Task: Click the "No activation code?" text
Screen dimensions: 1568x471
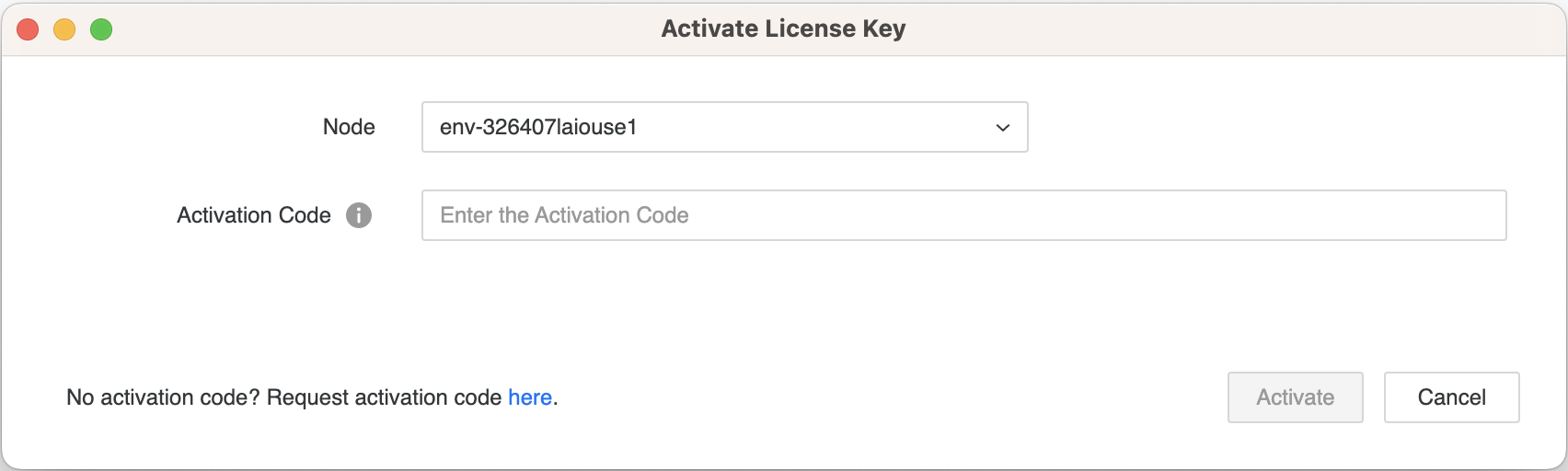Action: point(163,397)
